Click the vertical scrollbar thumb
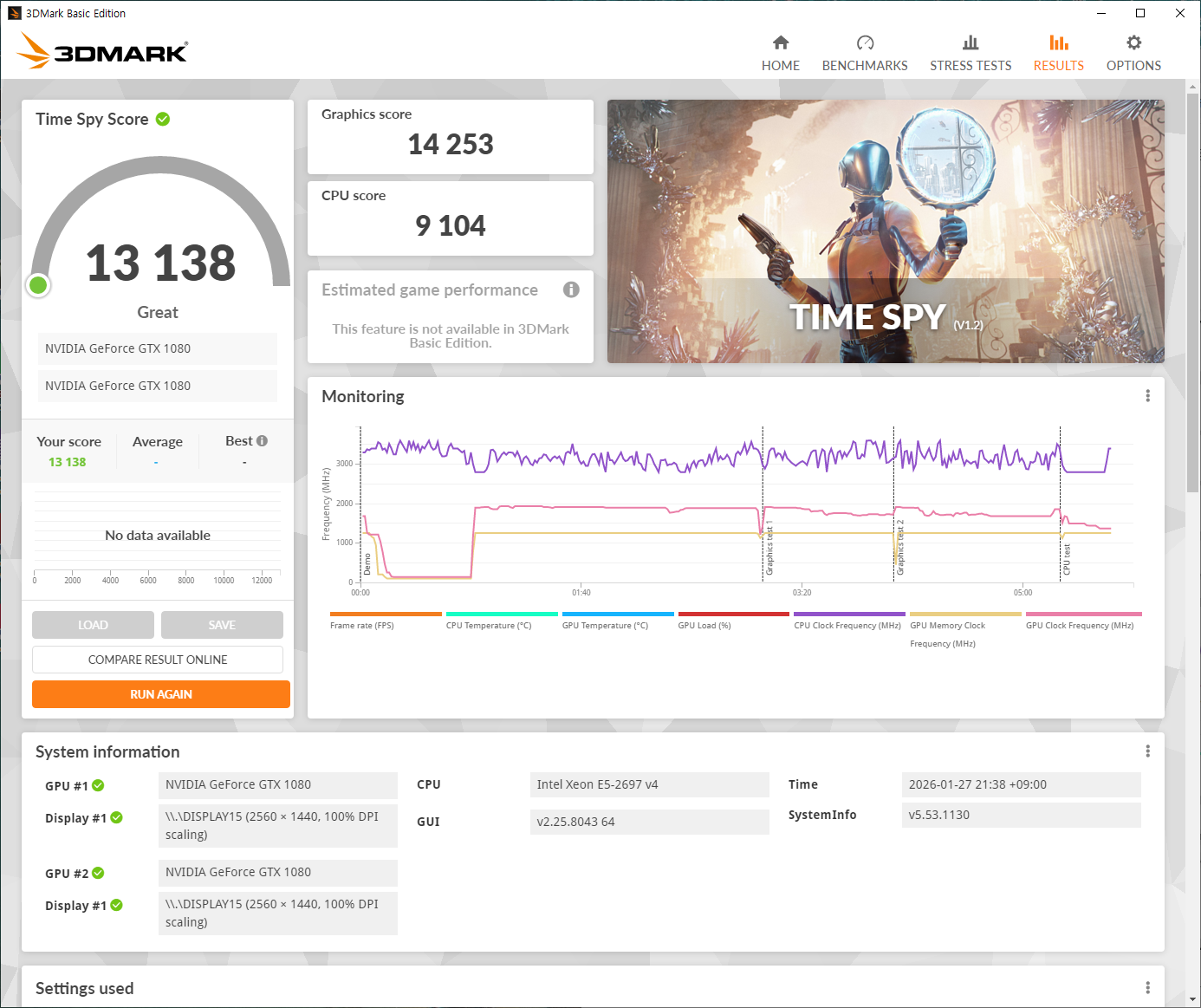This screenshot has width=1201, height=1008. [1192, 295]
